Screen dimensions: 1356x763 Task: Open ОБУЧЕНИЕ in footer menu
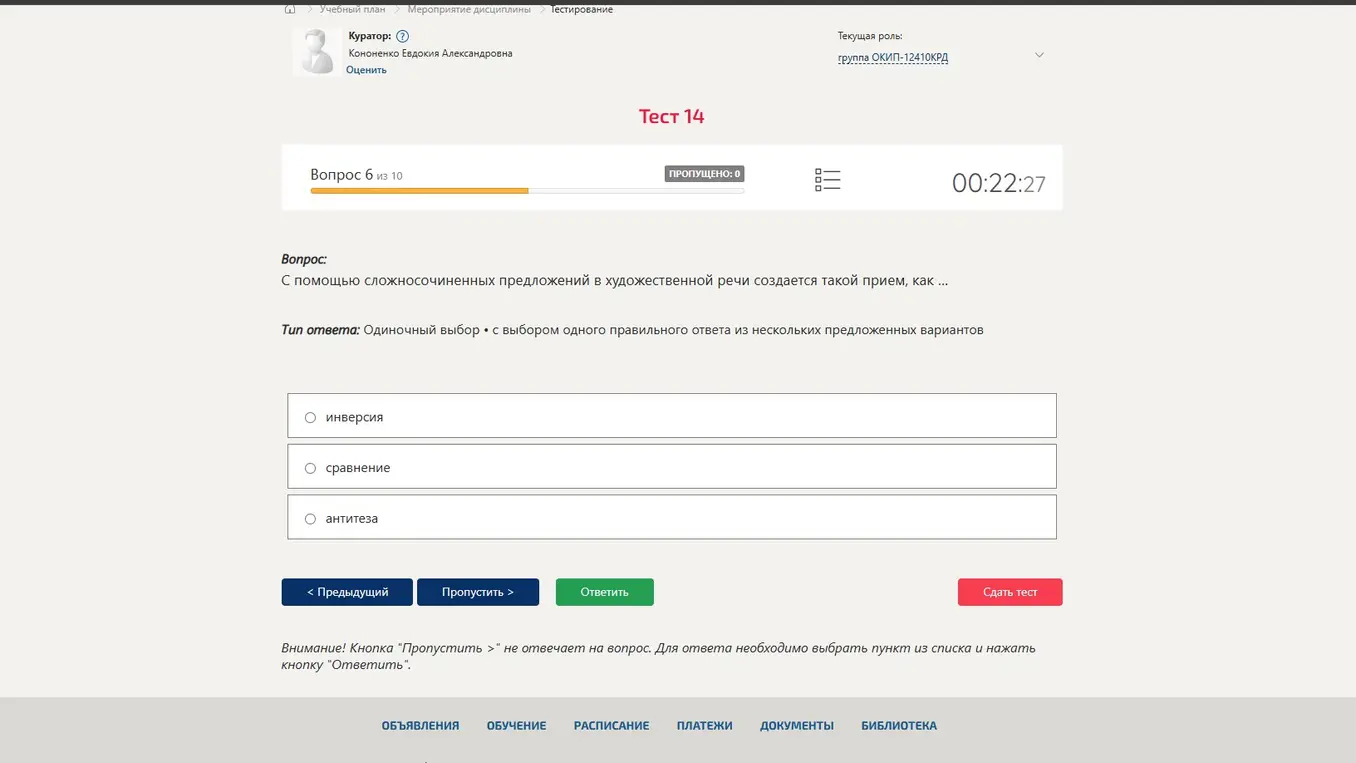[517, 726]
